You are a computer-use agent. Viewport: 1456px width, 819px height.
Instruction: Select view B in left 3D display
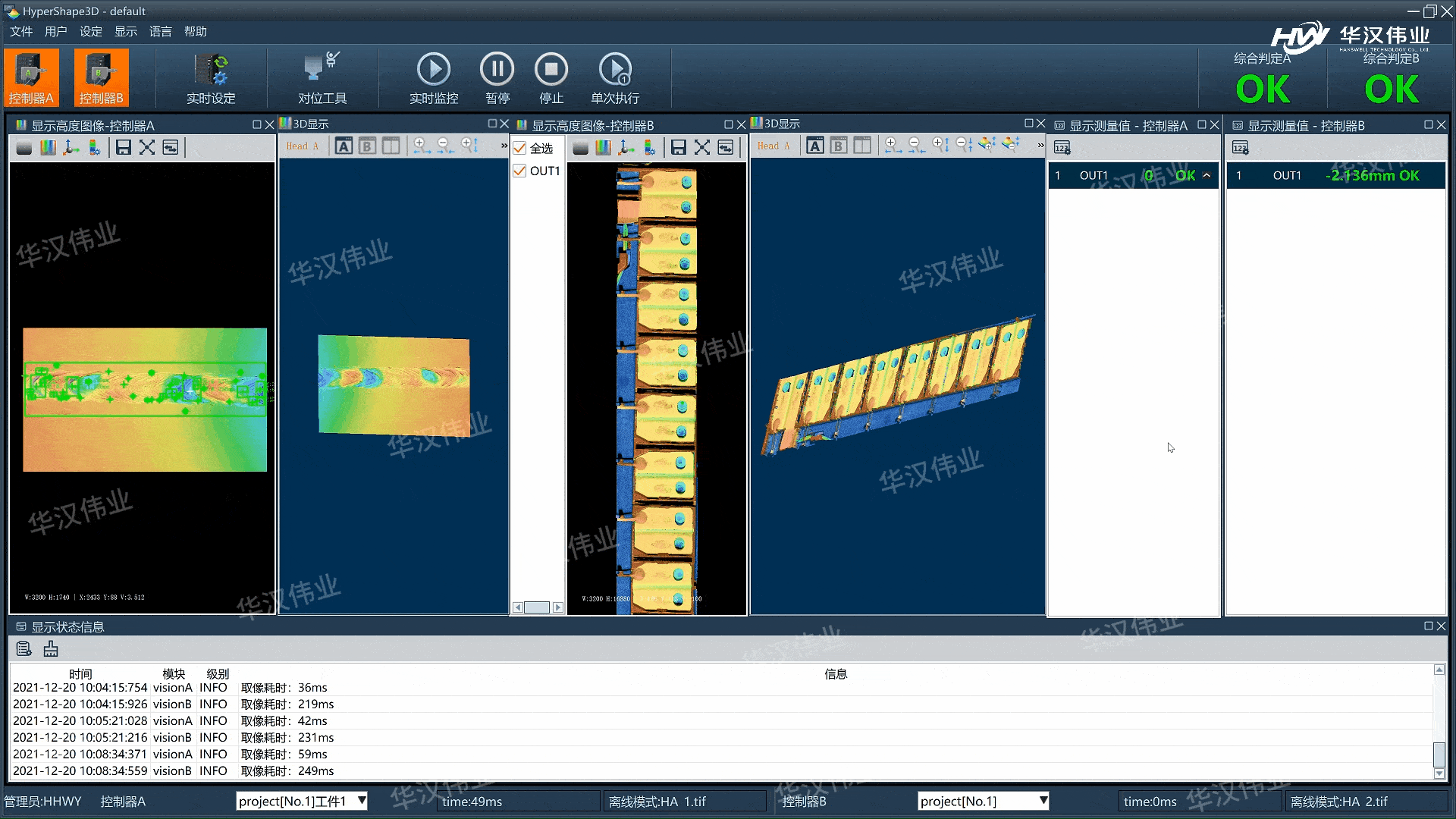point(367,146)
